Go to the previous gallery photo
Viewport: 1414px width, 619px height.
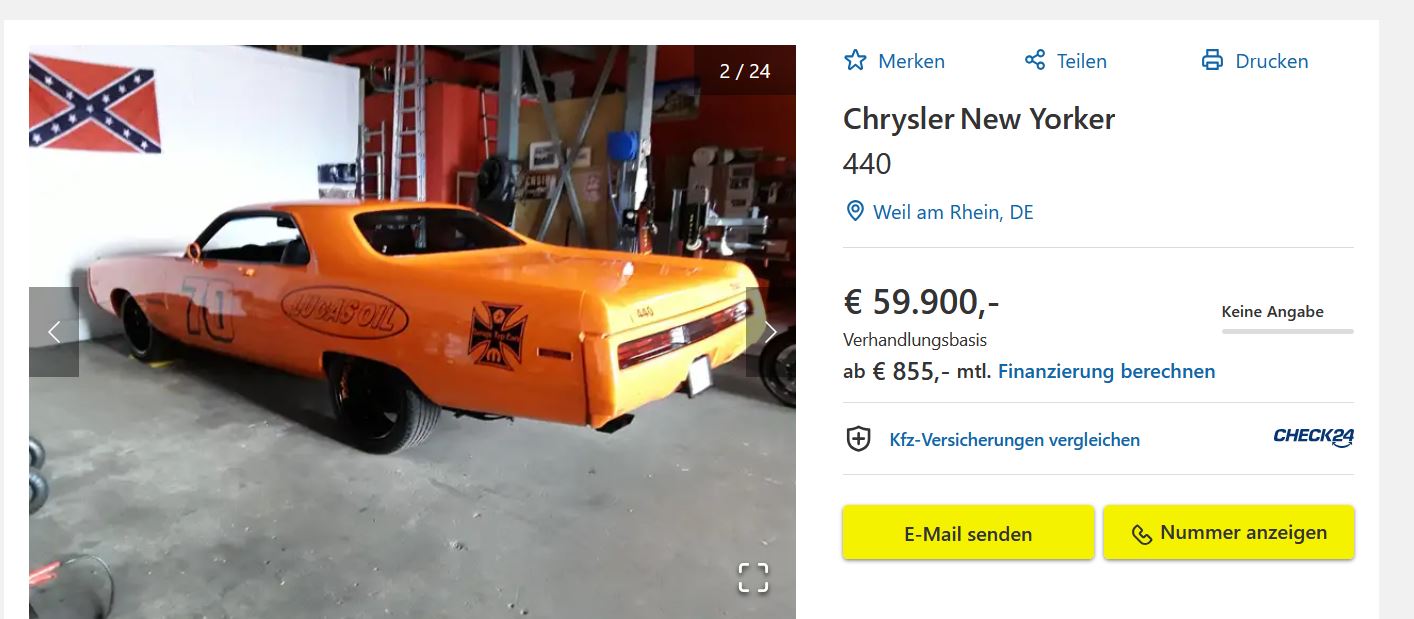coord(54,332)
